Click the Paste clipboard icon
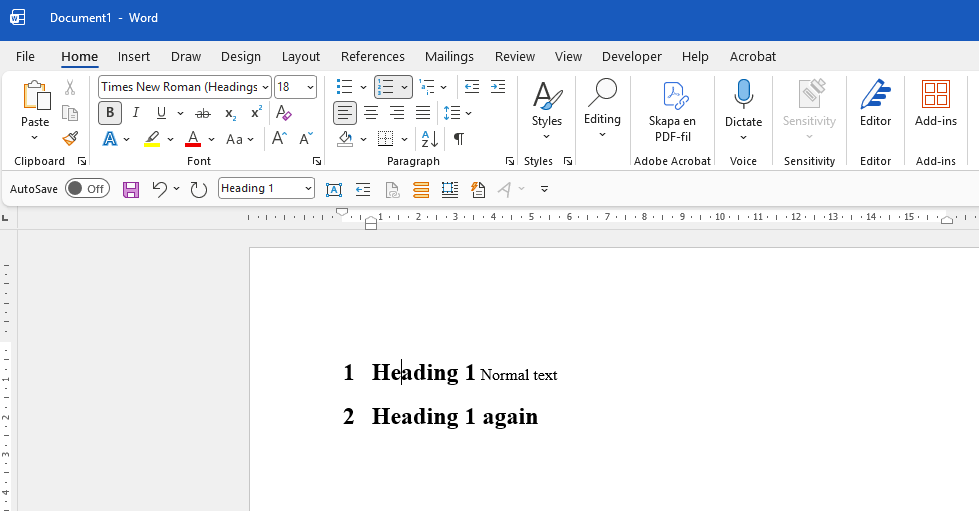 coord(36,96)
